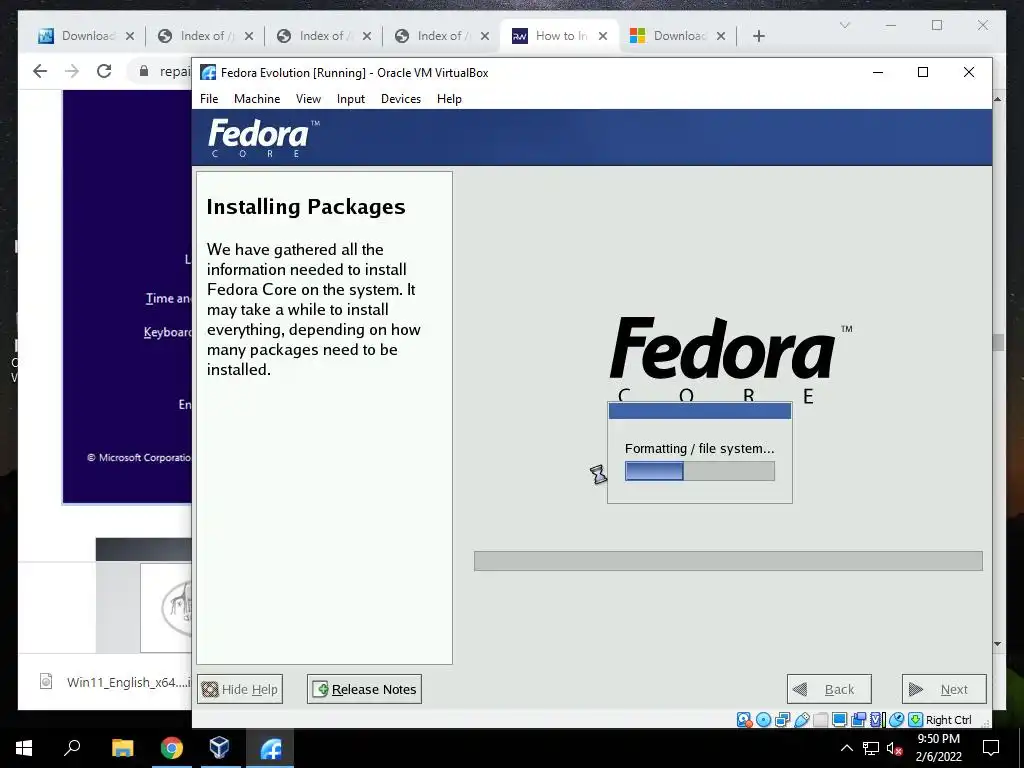Viewport: 1024px width, 768px height.
Task: Close the Microsoft-logo Download tab
Action: (721, 36)
